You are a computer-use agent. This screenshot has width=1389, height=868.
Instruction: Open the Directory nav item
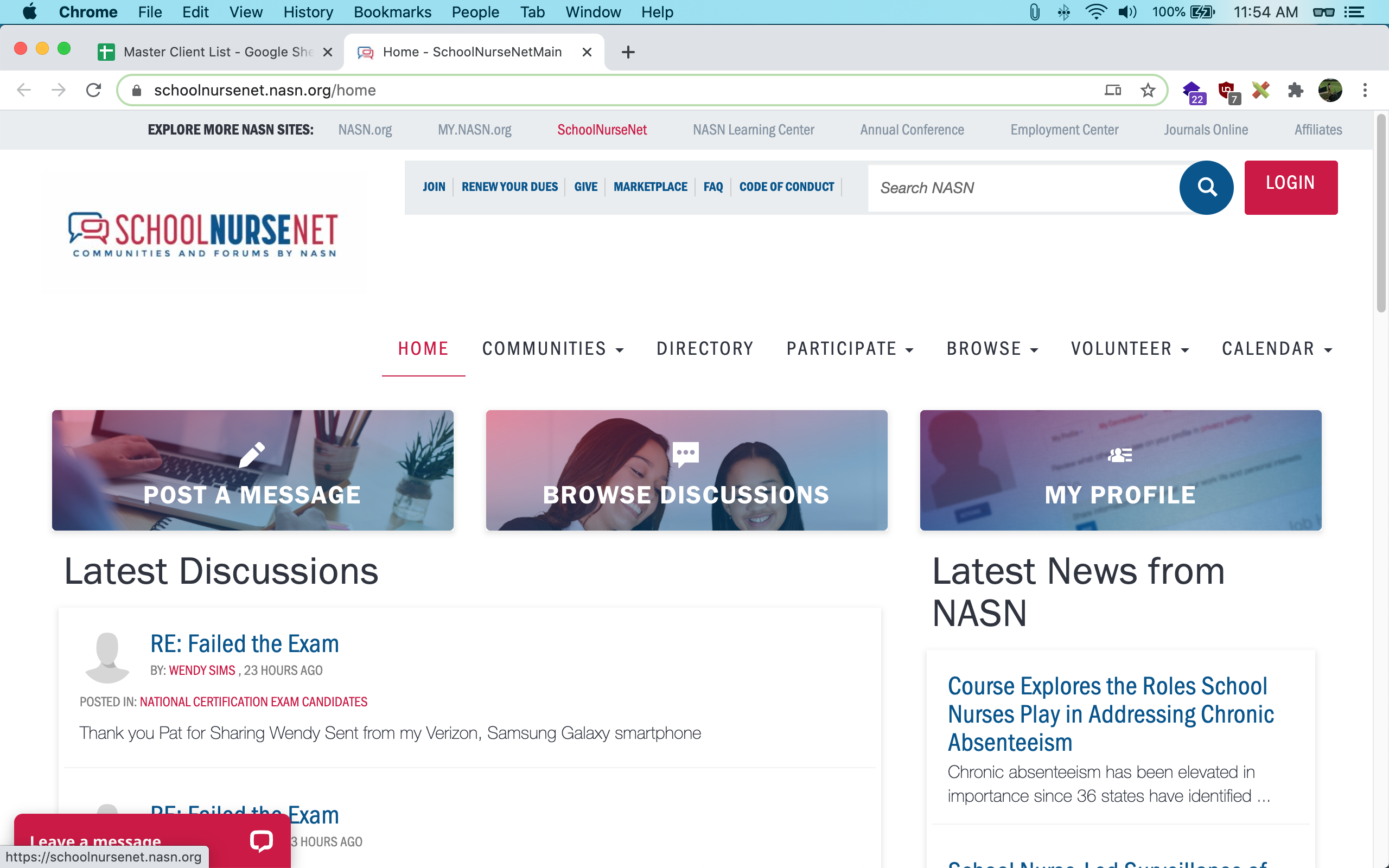tap(705, 348)
